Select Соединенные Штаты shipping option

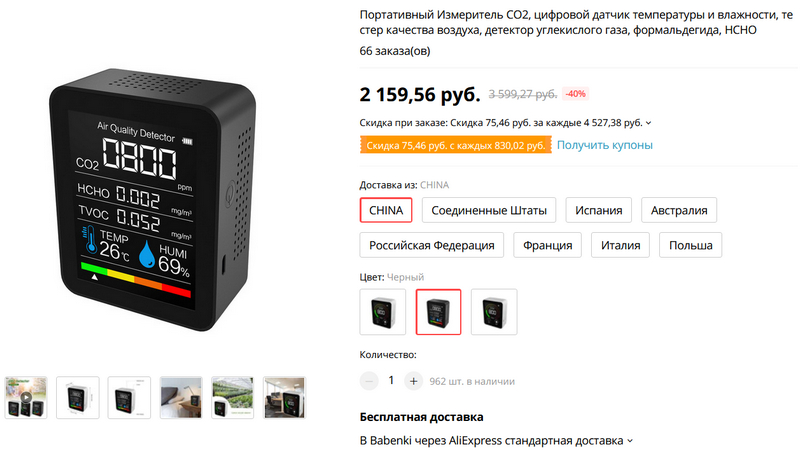pos(489,210)
